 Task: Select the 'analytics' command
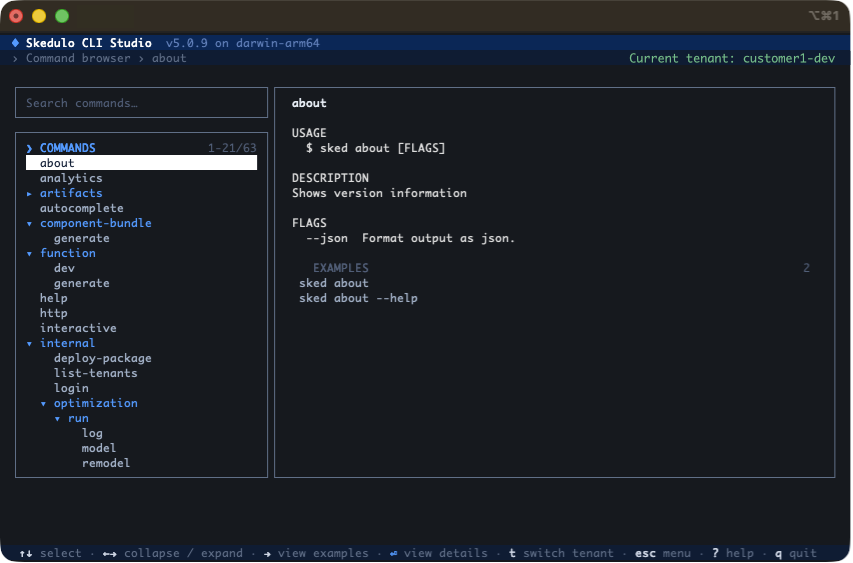point(71,178)
